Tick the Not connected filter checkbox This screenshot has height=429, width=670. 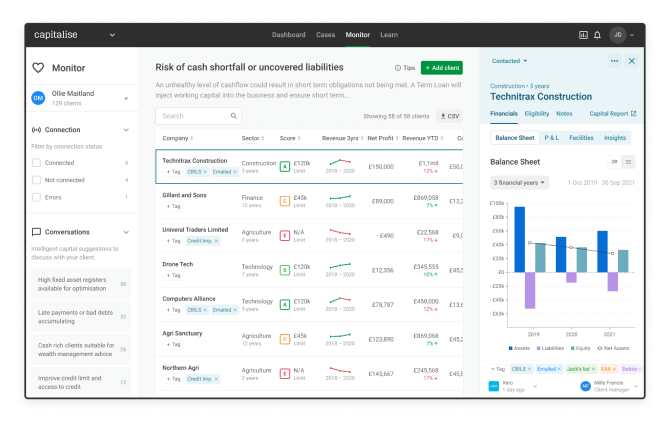(37, 180)
